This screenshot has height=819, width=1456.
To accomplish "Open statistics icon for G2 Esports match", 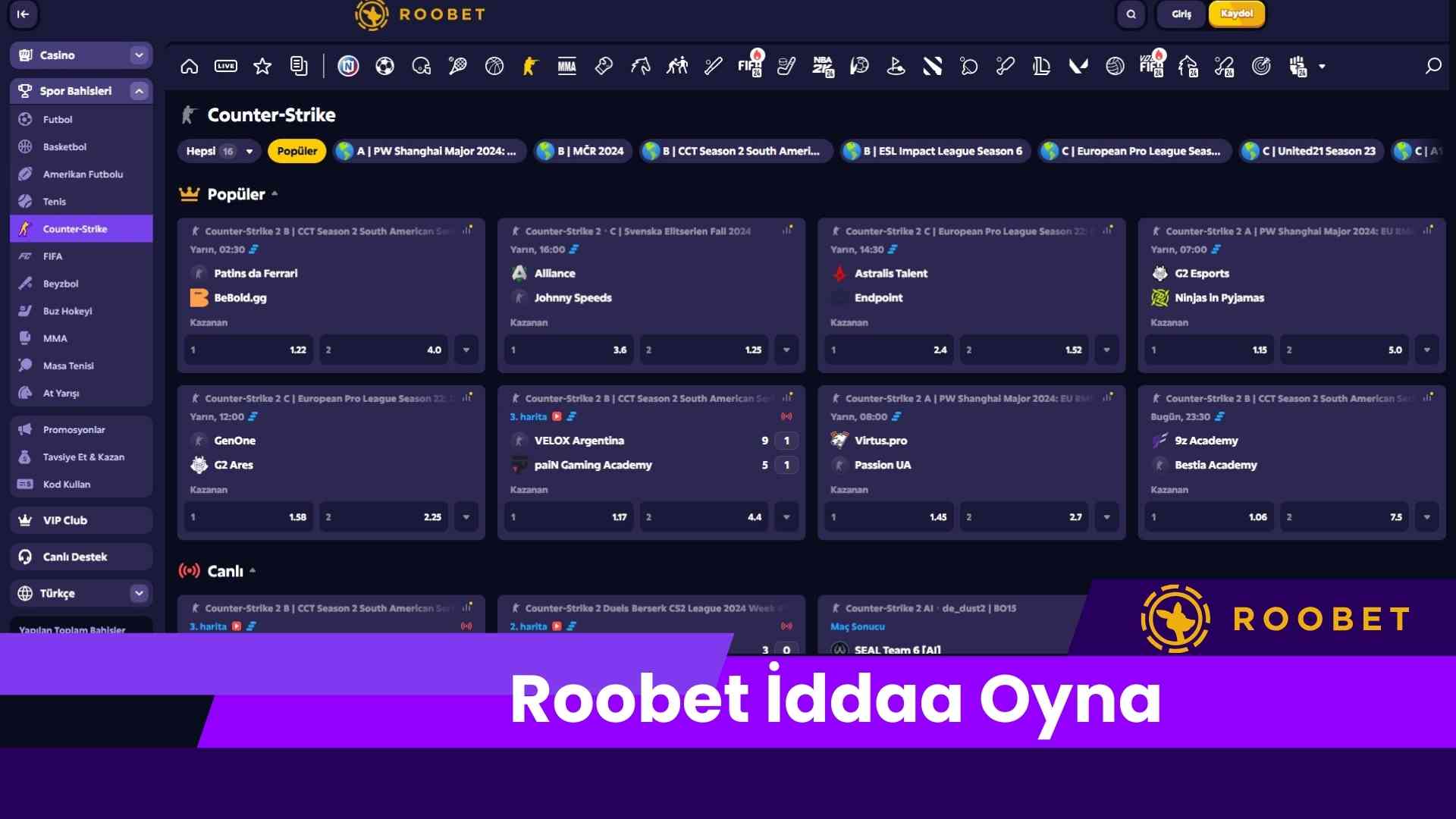I will [x=1428, y=230].
